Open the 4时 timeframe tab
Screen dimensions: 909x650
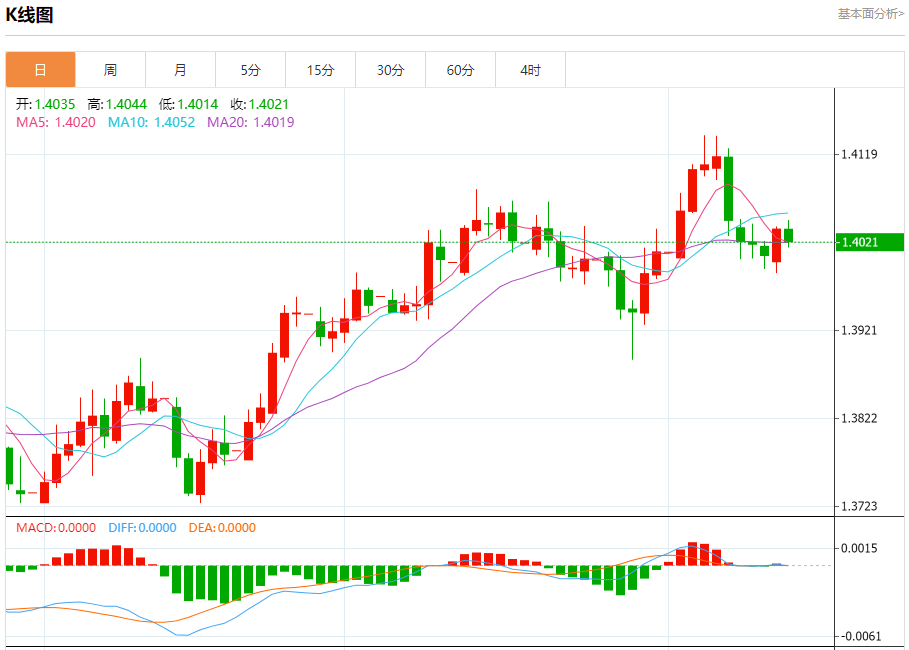pyautogui.click(x=530, y=70)
